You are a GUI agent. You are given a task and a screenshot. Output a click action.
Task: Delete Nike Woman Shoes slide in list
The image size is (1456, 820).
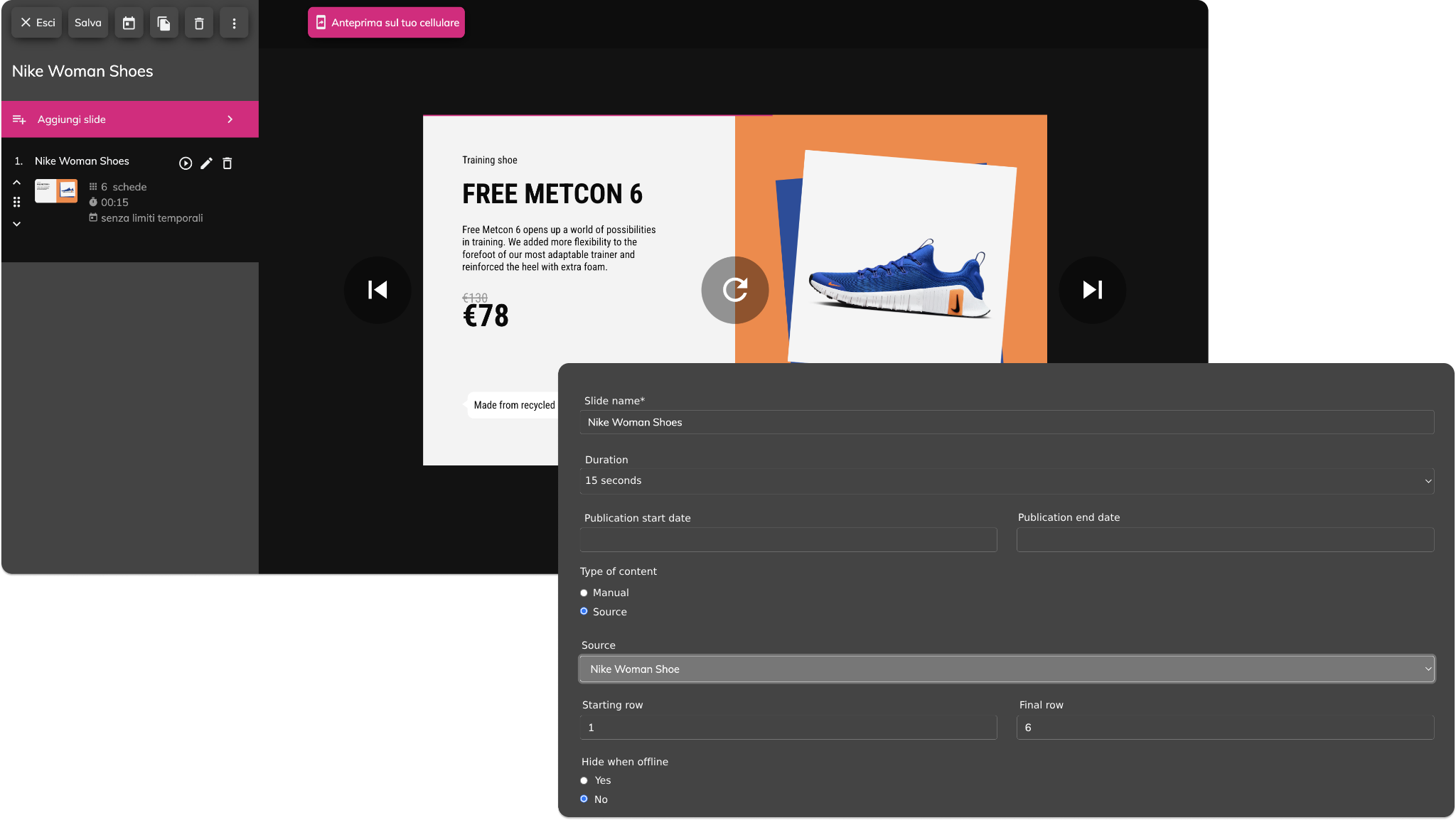[227, 163]
